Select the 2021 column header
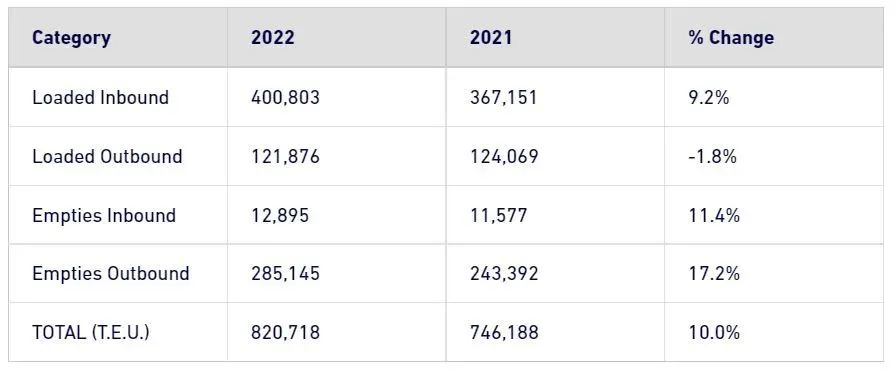Viewport: 895px width, 371px height. pyautogui.click(x=491, y=38)
